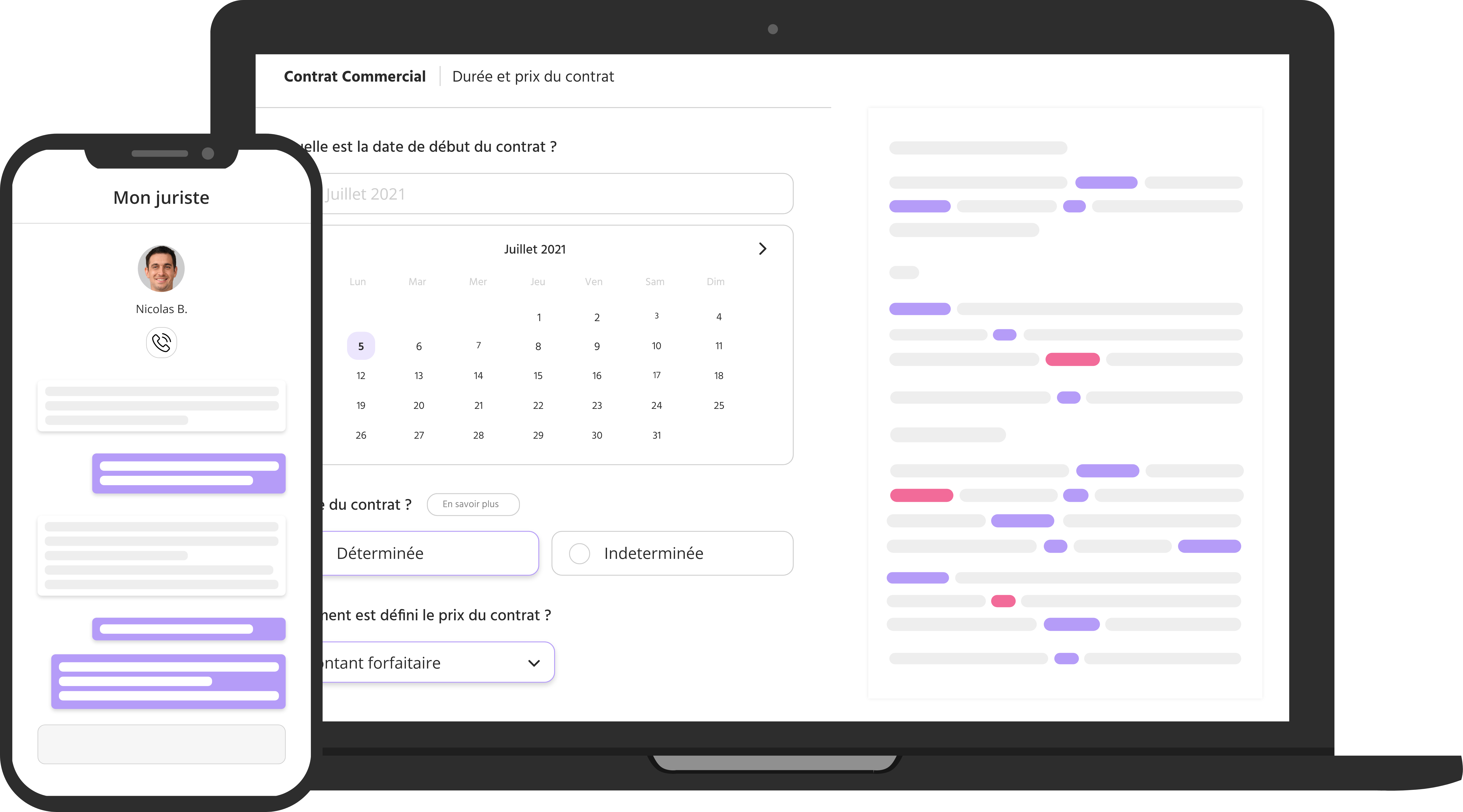Click the message input box on phone
This screenshot has height=812, width=1463.
click(161, 744)
